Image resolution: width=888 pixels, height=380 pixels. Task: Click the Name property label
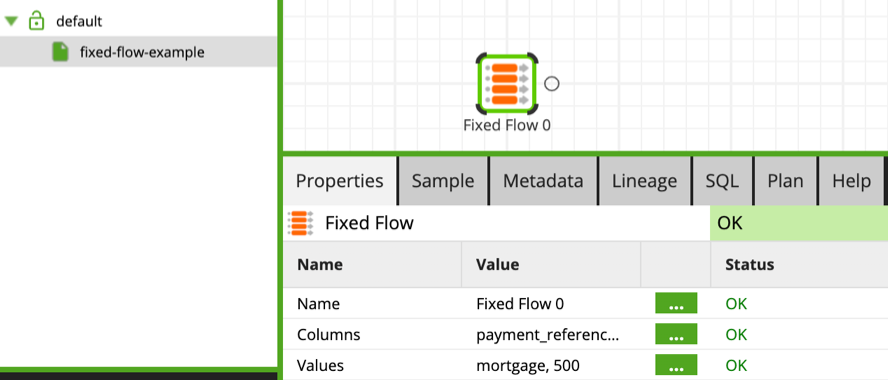point(318,304)
